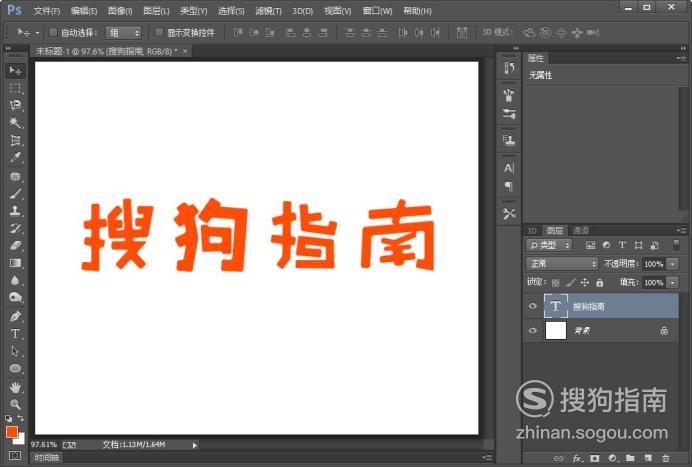Toggle lock transparent pixels

click(x=556, y=282)
